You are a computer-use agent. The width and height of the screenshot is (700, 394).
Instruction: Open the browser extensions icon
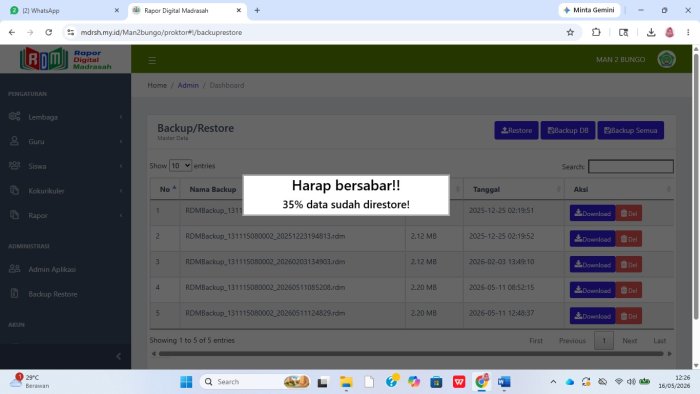tap(596, 32)
